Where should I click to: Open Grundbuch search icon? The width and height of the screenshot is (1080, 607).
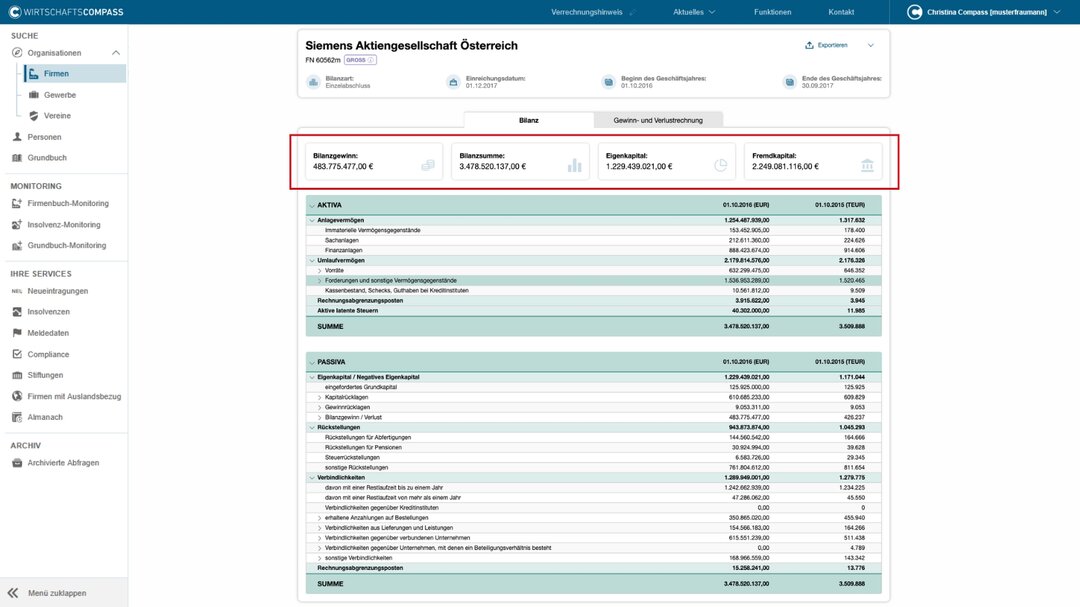point(17,158)
